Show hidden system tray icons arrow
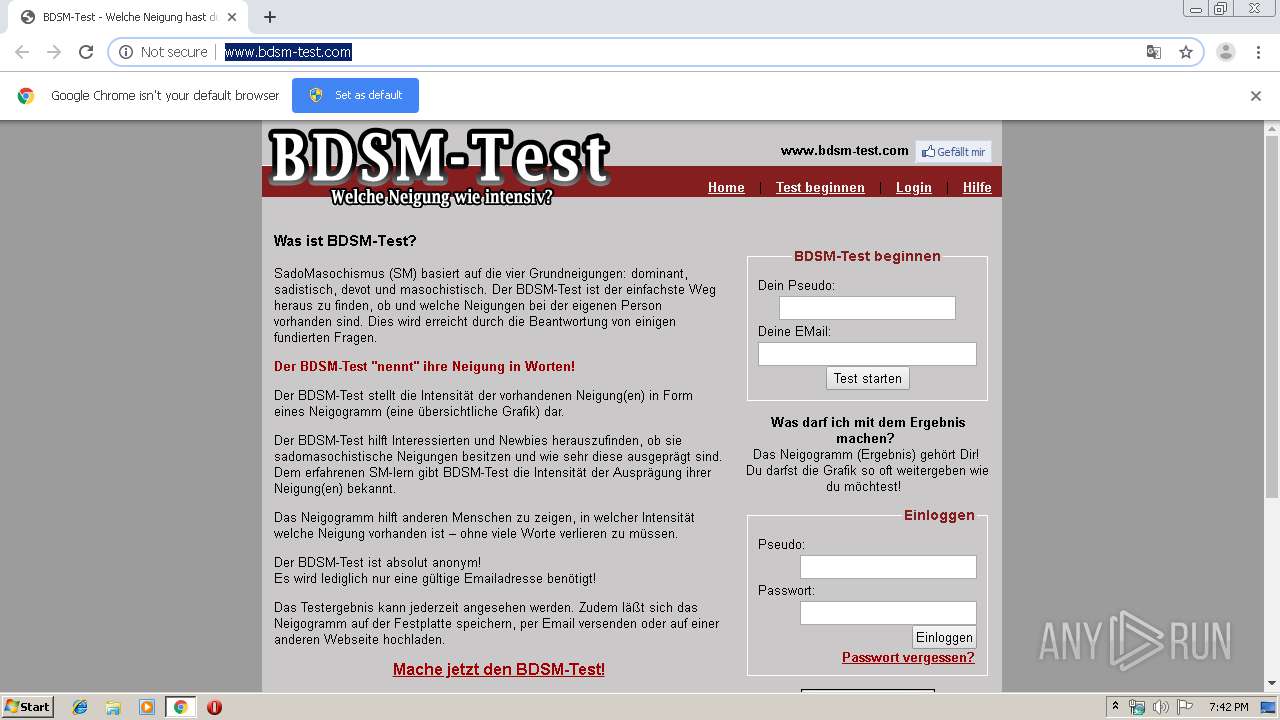 (x=1116, y=707)
